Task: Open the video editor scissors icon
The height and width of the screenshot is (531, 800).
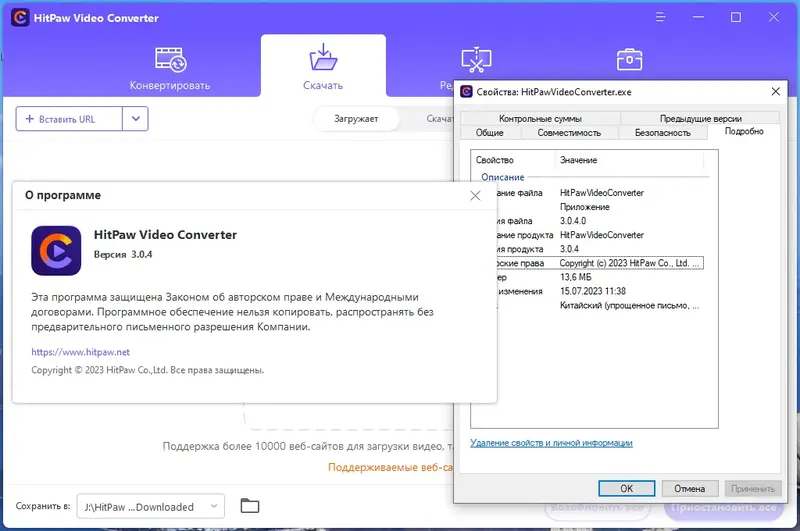Action: pyautogui.click(x=476, y=60)
